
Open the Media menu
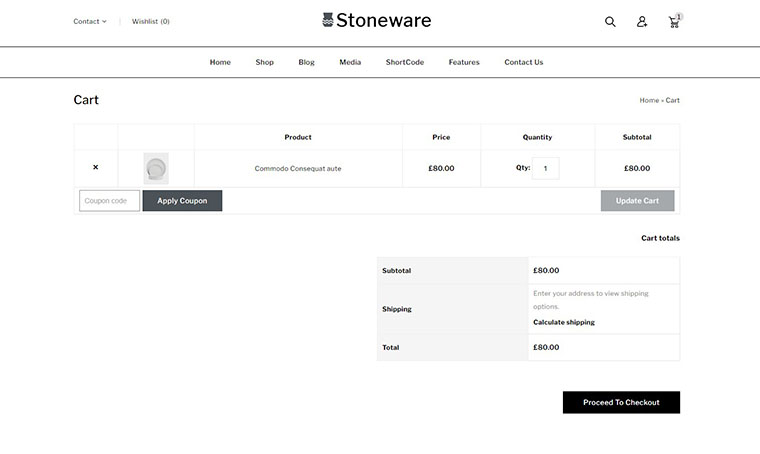(350, 62)
